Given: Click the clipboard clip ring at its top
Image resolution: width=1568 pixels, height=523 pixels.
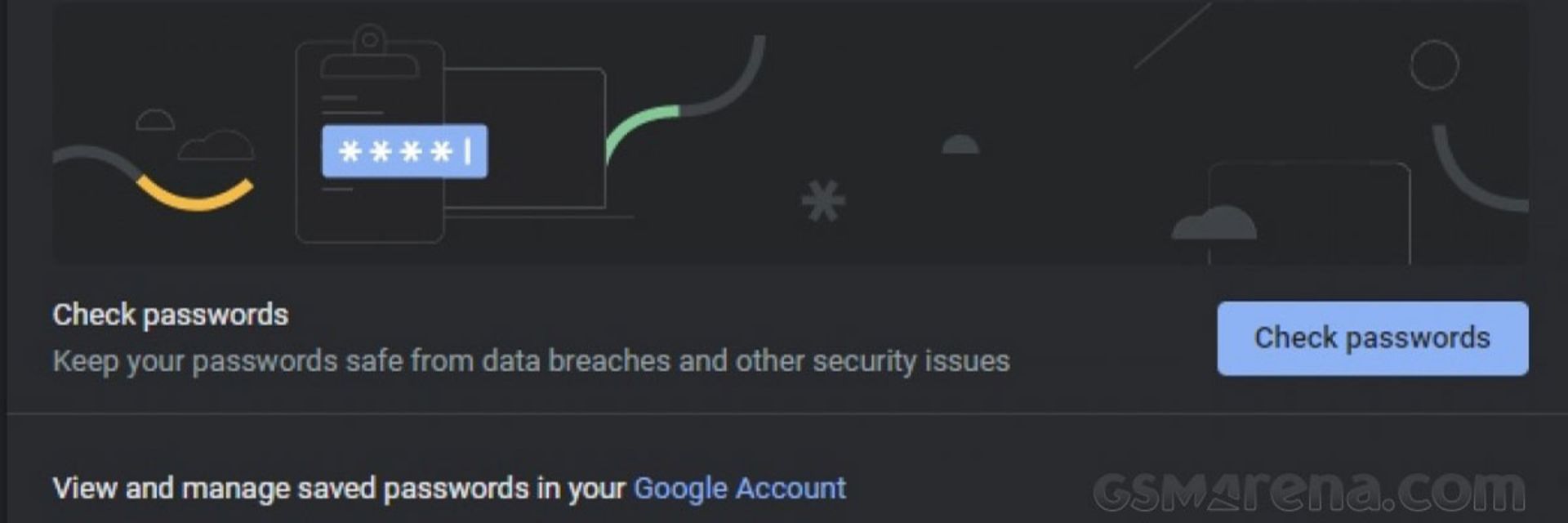Looking at the screenshot, I should 369,38.
